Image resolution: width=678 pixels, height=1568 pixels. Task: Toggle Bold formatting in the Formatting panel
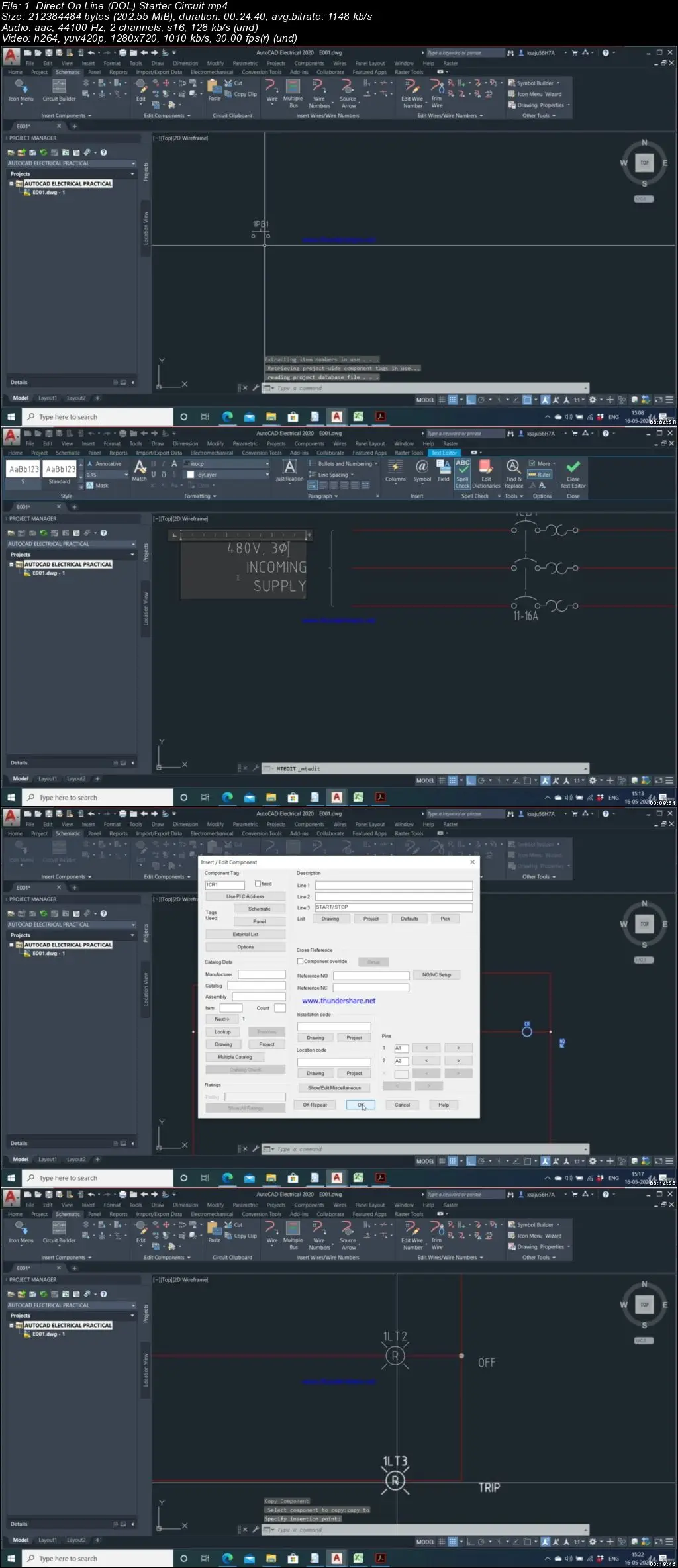click(154, 464)
